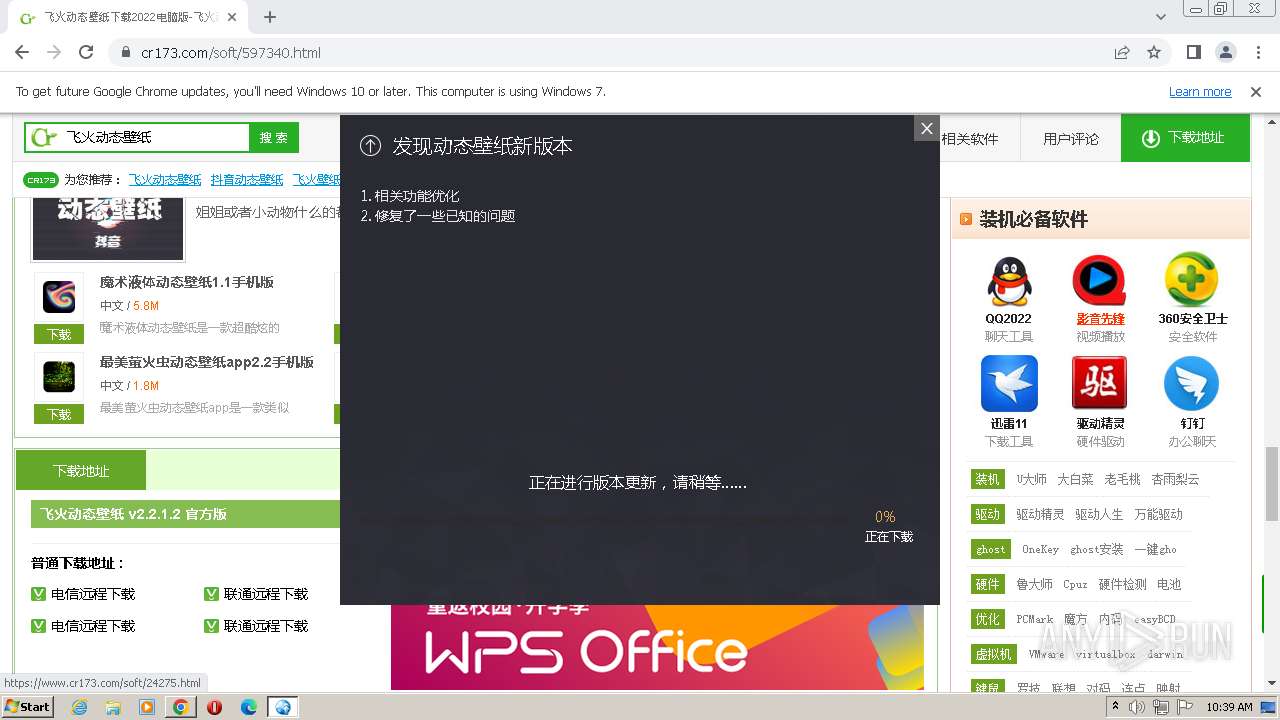Open the OneKey link

tap(1040, 549)
